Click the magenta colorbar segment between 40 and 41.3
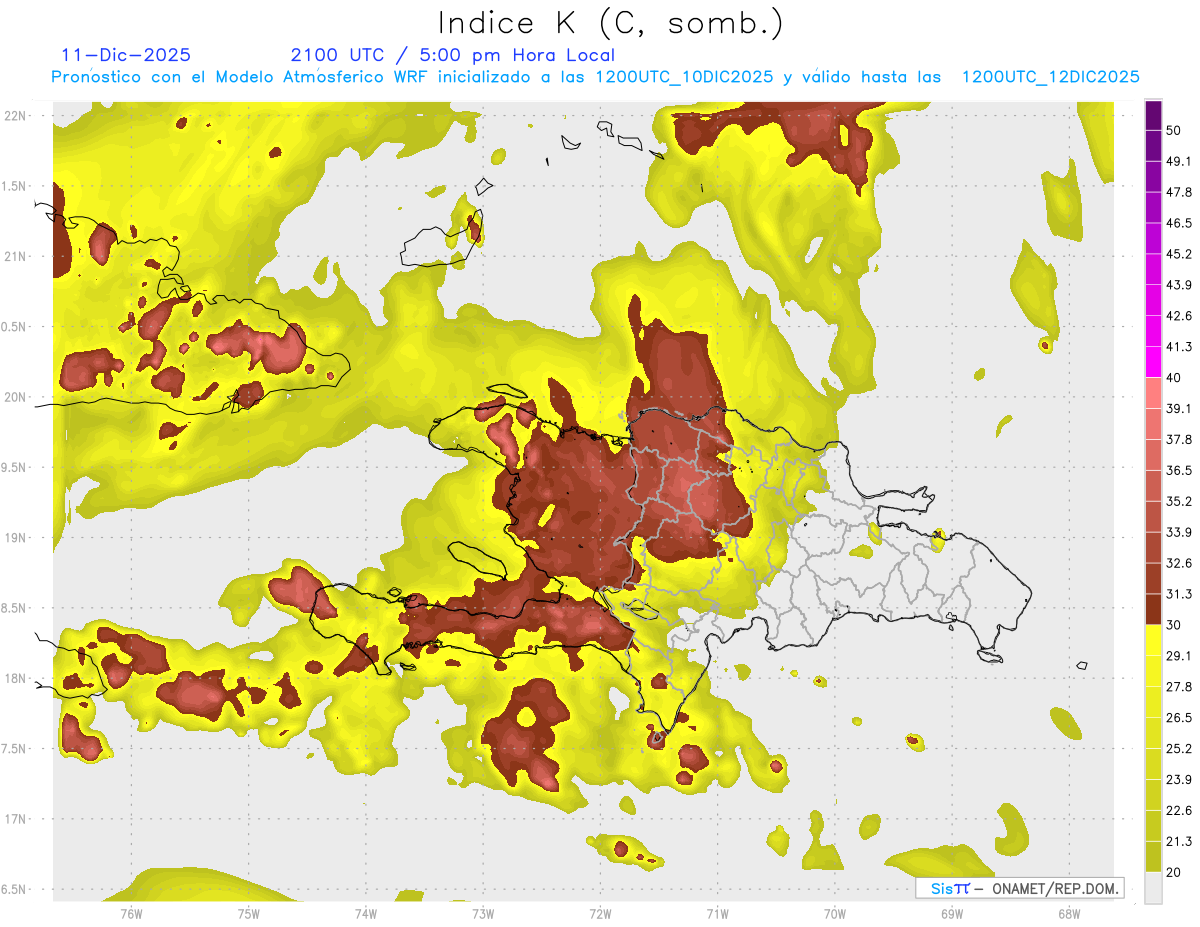Screen dimensions: 1200x927 tap(1153, 362)
